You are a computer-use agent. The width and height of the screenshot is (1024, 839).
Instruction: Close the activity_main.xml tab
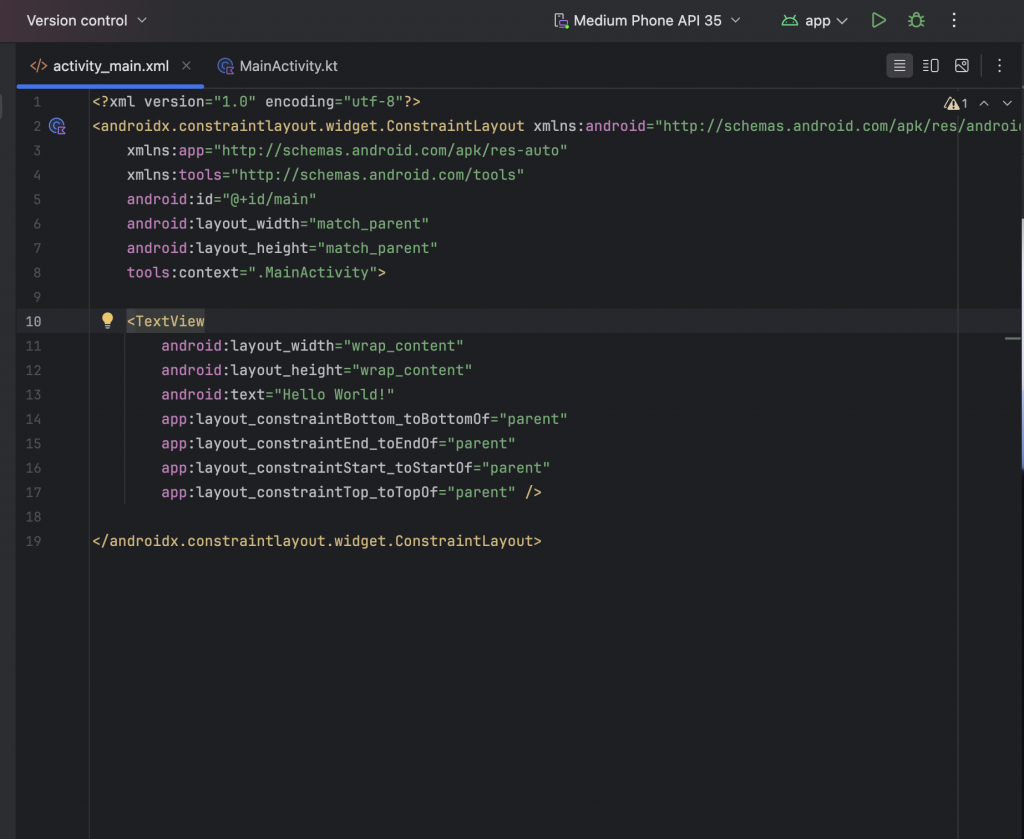click(186, 66)
